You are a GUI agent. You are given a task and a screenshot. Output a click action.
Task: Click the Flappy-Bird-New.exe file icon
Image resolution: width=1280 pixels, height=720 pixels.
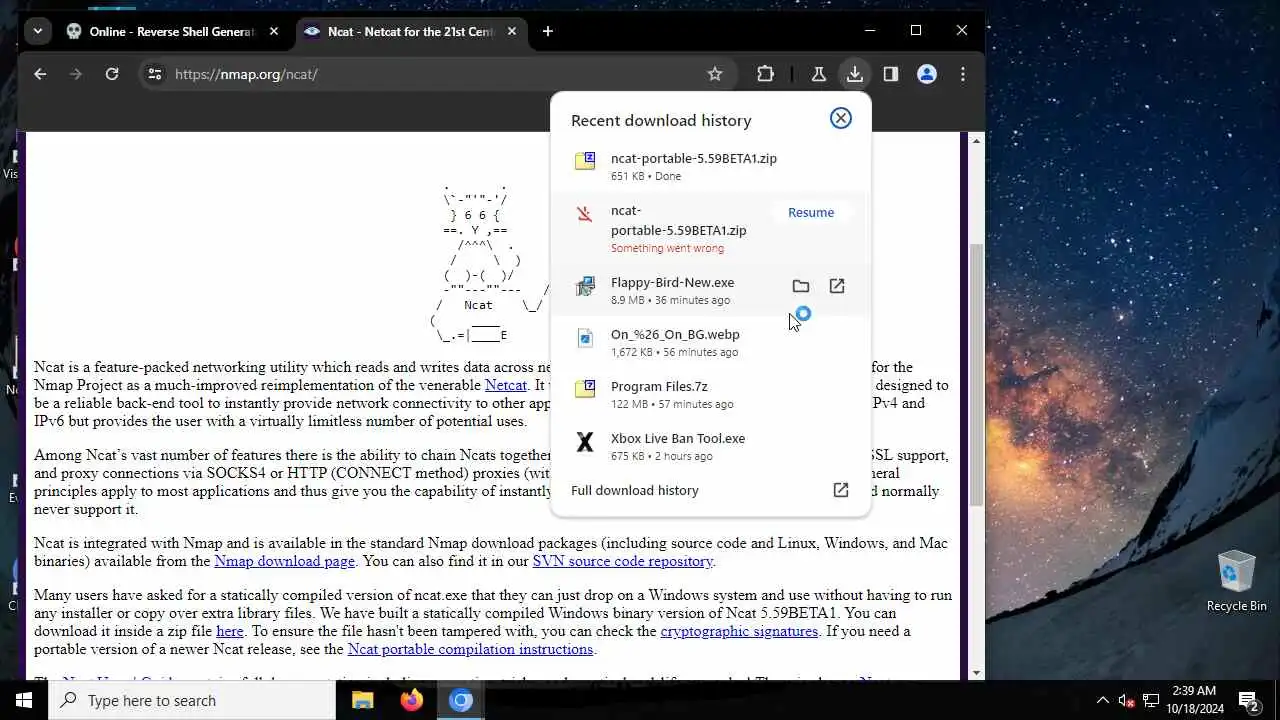click(x=585, y=286)
